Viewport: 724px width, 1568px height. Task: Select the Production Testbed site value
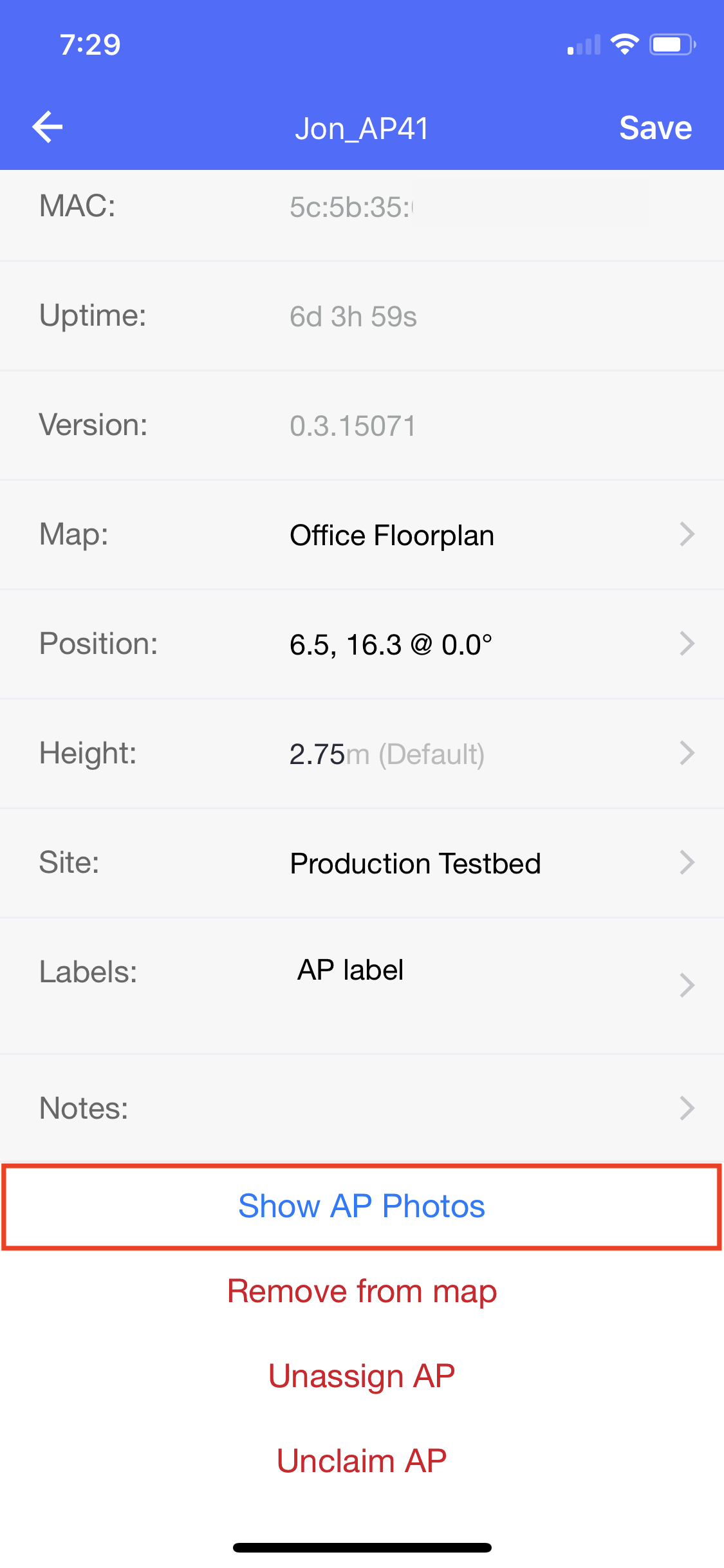point(415,864)
